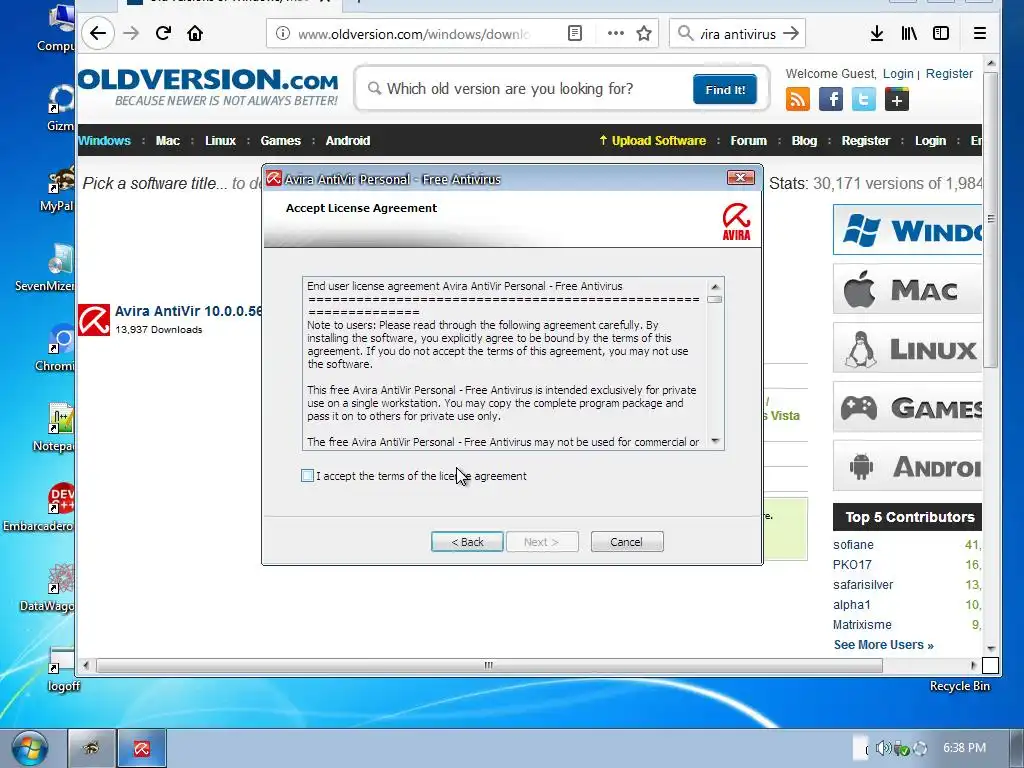Open Windows category sidebar banner

click(908, 229)
